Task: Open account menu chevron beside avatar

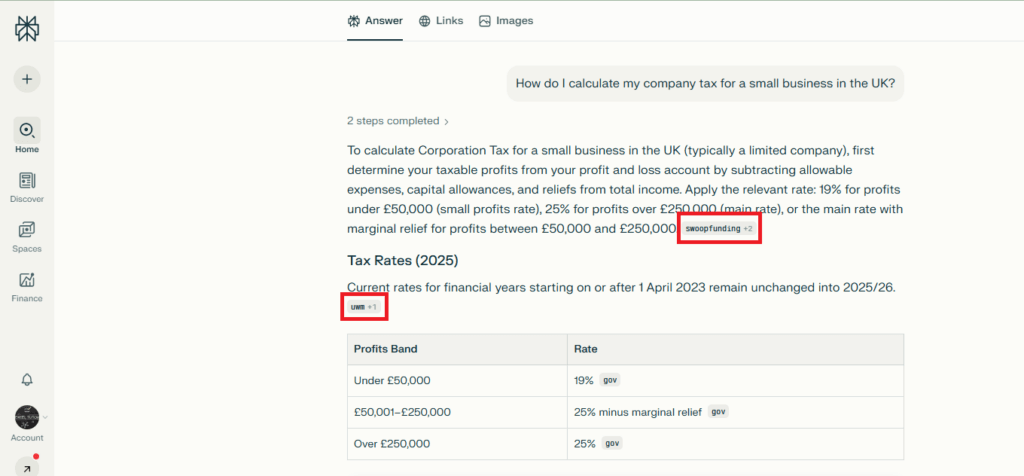Action: (x=46, y=417)
